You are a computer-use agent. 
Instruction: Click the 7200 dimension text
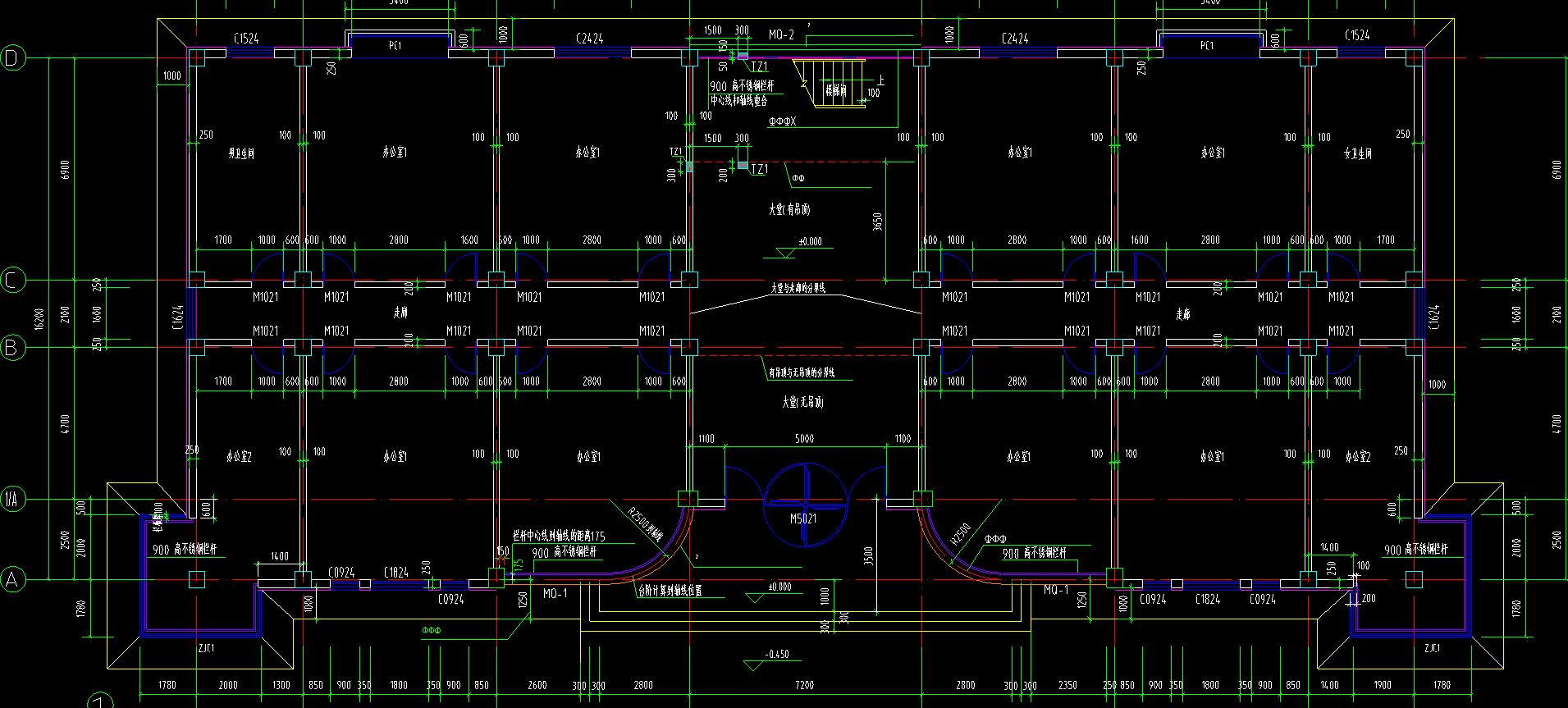pyautogui.click(x=804, y=685)
